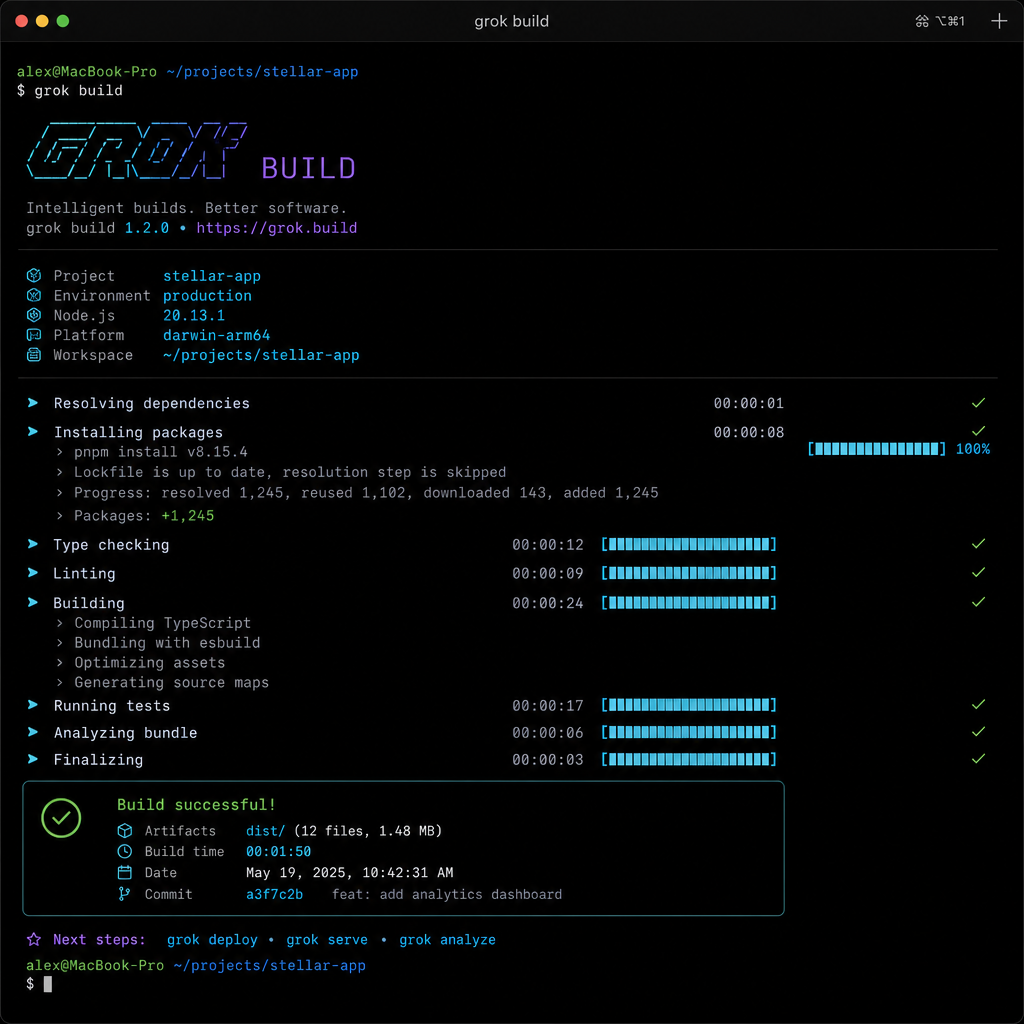Click chevron beside Compiling TypeScript
The height and width of the screenshot is (1024, 1024).
tap(59, 623)
